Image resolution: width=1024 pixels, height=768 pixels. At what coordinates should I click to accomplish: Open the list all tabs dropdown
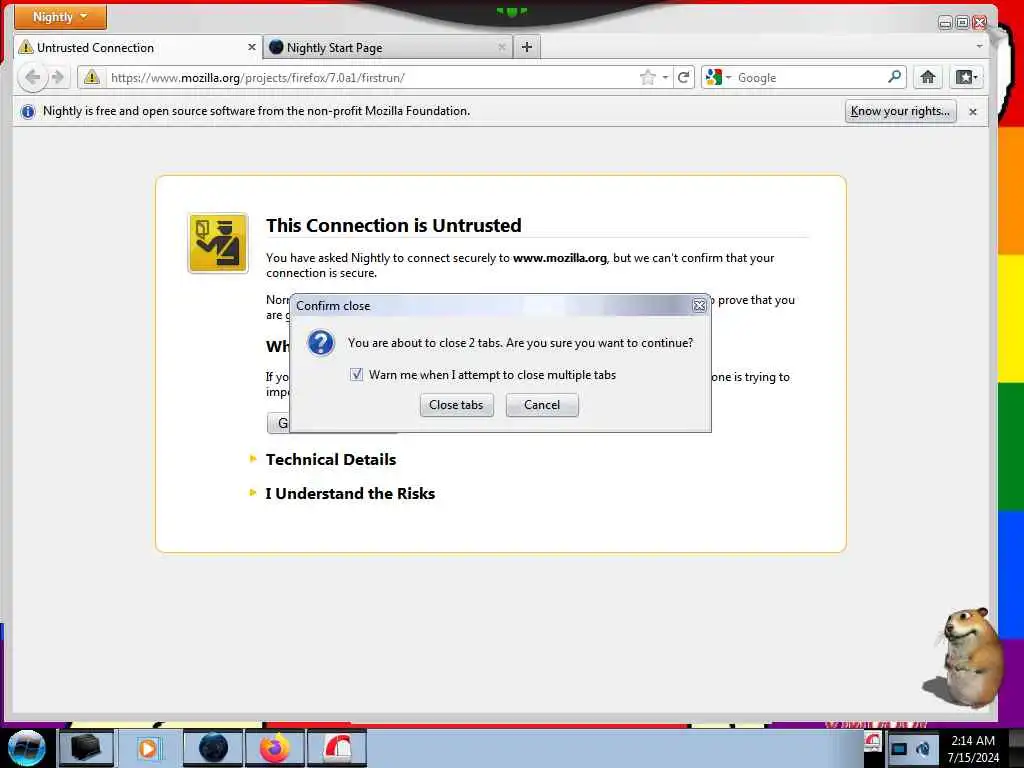[x=979, y=47]
